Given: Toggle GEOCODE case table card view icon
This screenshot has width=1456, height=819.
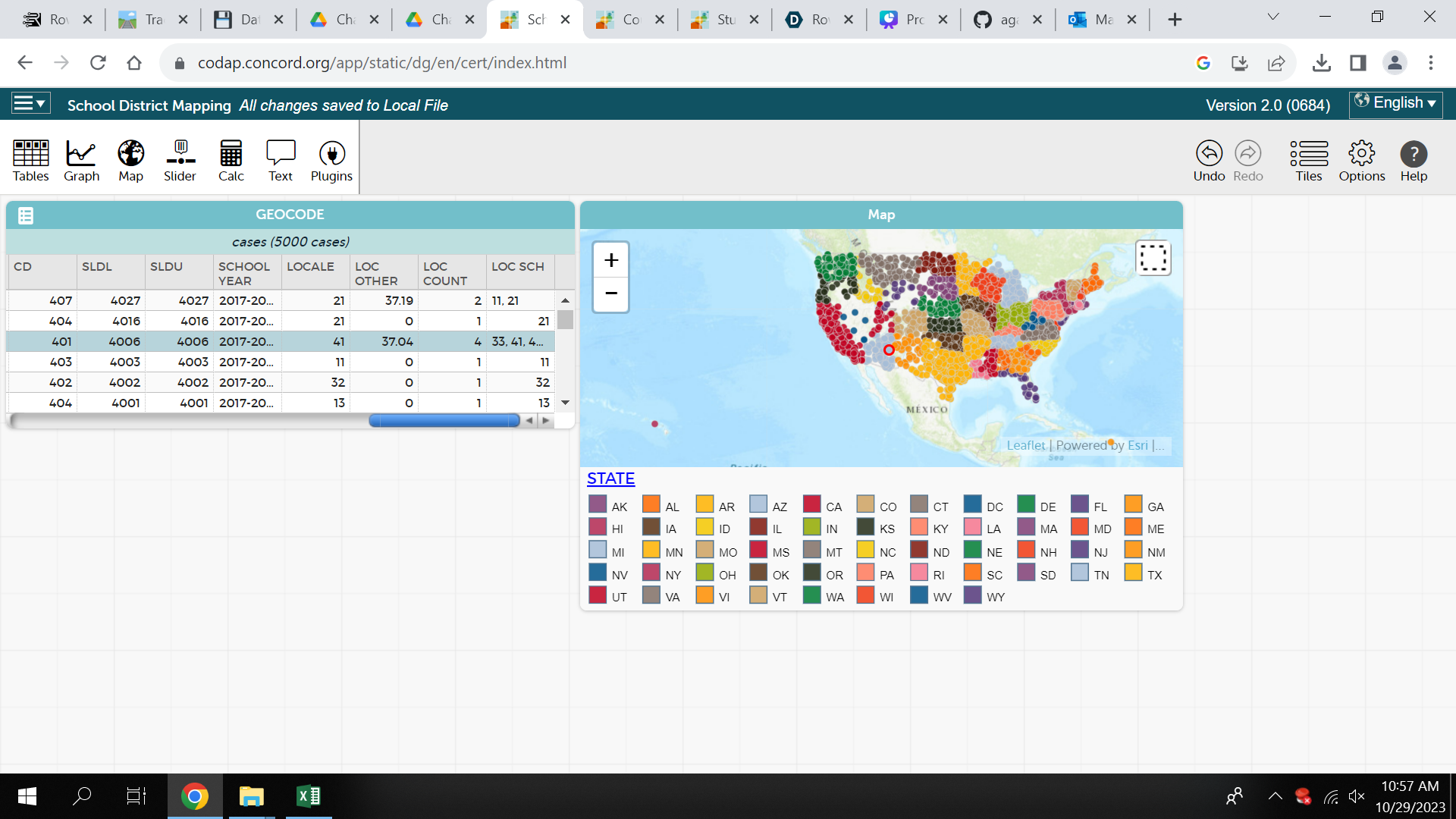Looking at the screenshot, I should [26, 215].
